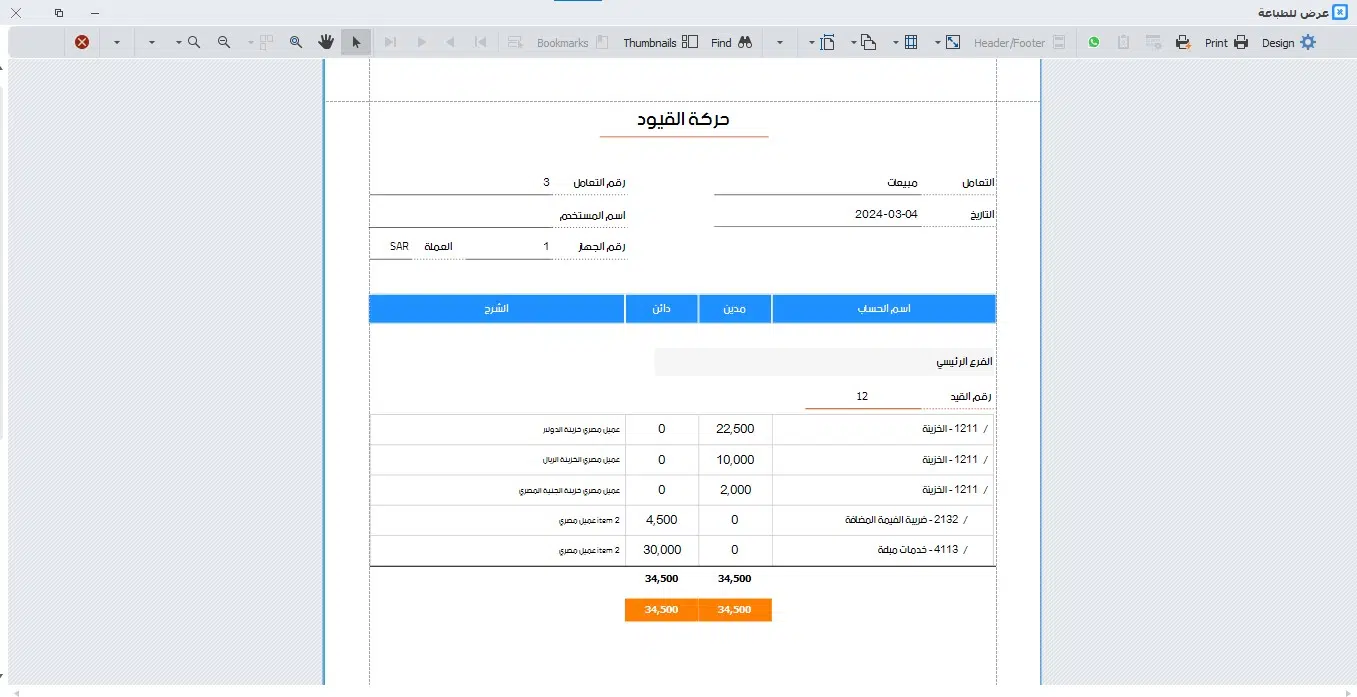This screenshot has height=697, width=1357.
Task: Open search with the Find binoculars icon
Action: tap(746, 42)
